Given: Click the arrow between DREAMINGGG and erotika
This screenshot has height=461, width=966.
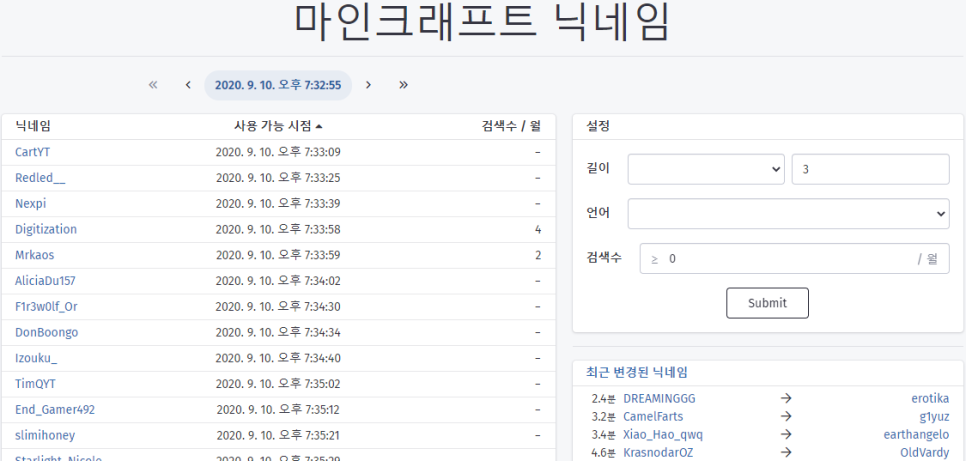Looking at the screenshot, I should (x=785, y=399).
